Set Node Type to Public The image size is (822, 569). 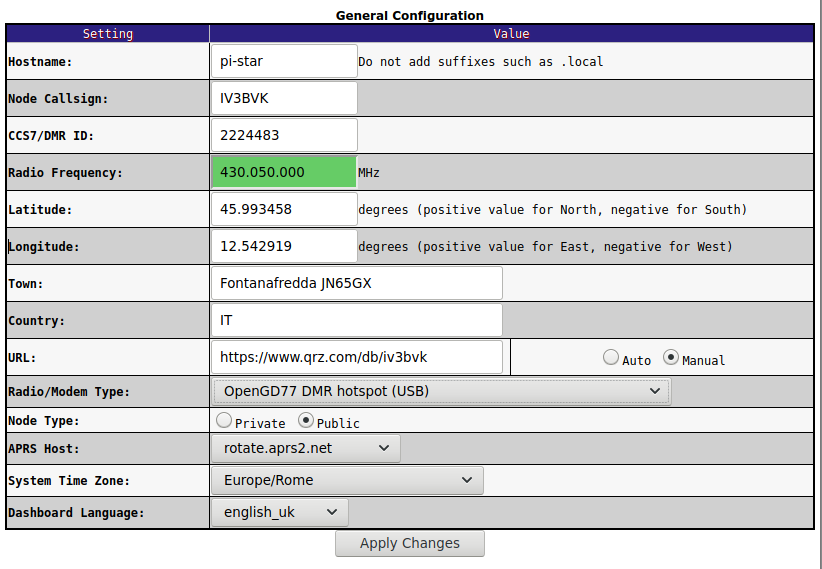pos(306,420)
